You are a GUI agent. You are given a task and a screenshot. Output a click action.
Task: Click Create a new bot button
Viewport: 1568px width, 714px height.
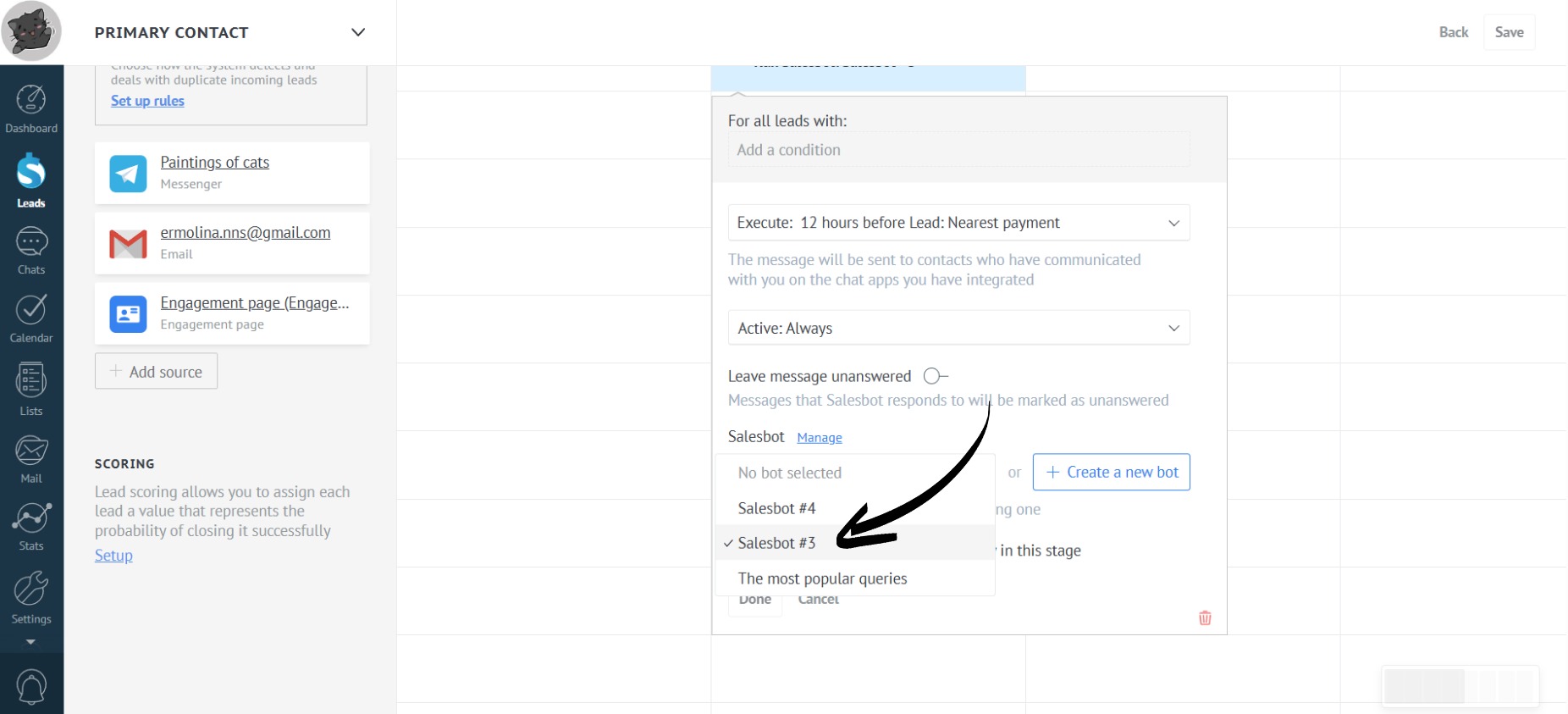click(1111, 473)
